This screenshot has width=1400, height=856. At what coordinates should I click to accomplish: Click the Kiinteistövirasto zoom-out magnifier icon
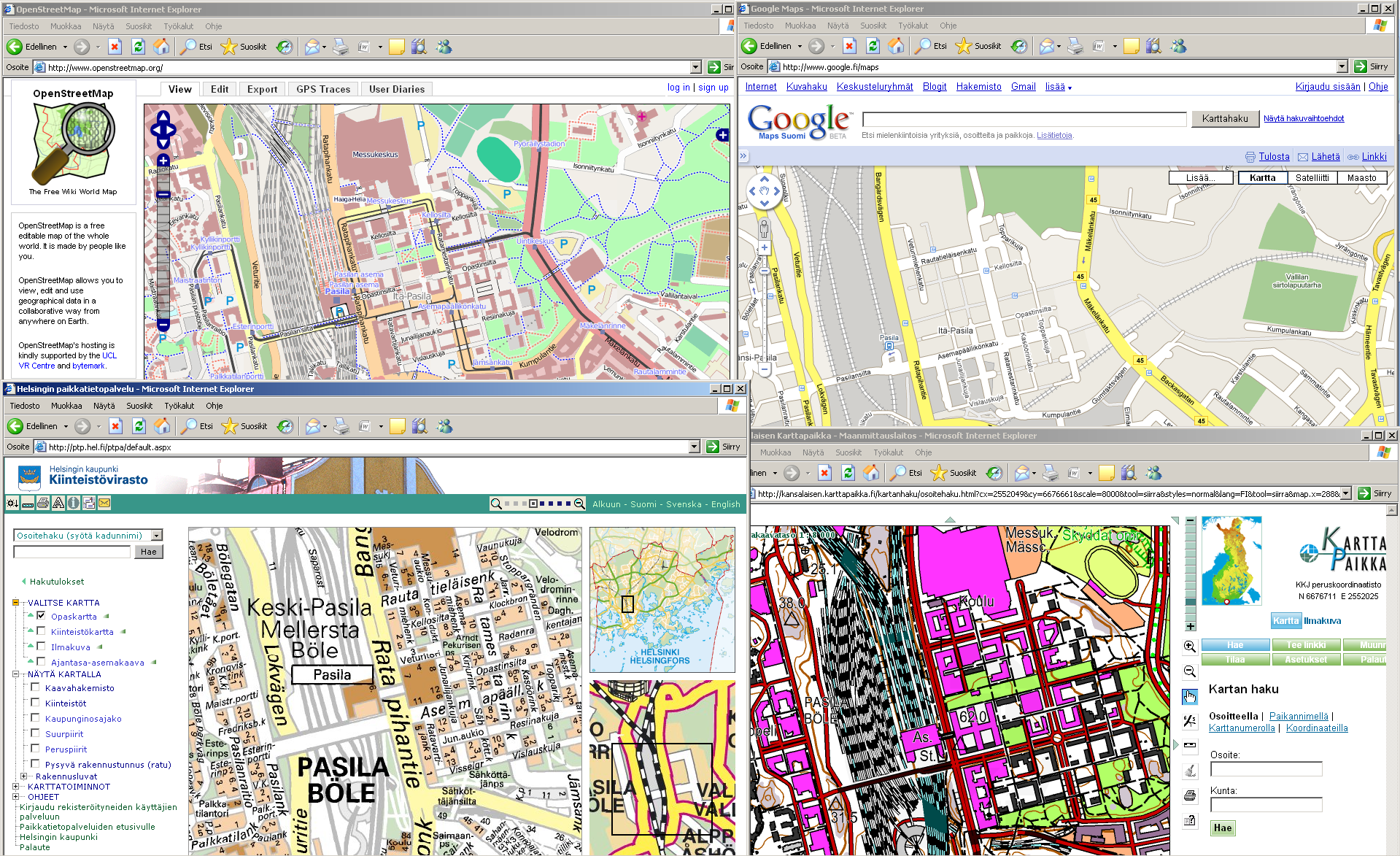tap(579, 504)
